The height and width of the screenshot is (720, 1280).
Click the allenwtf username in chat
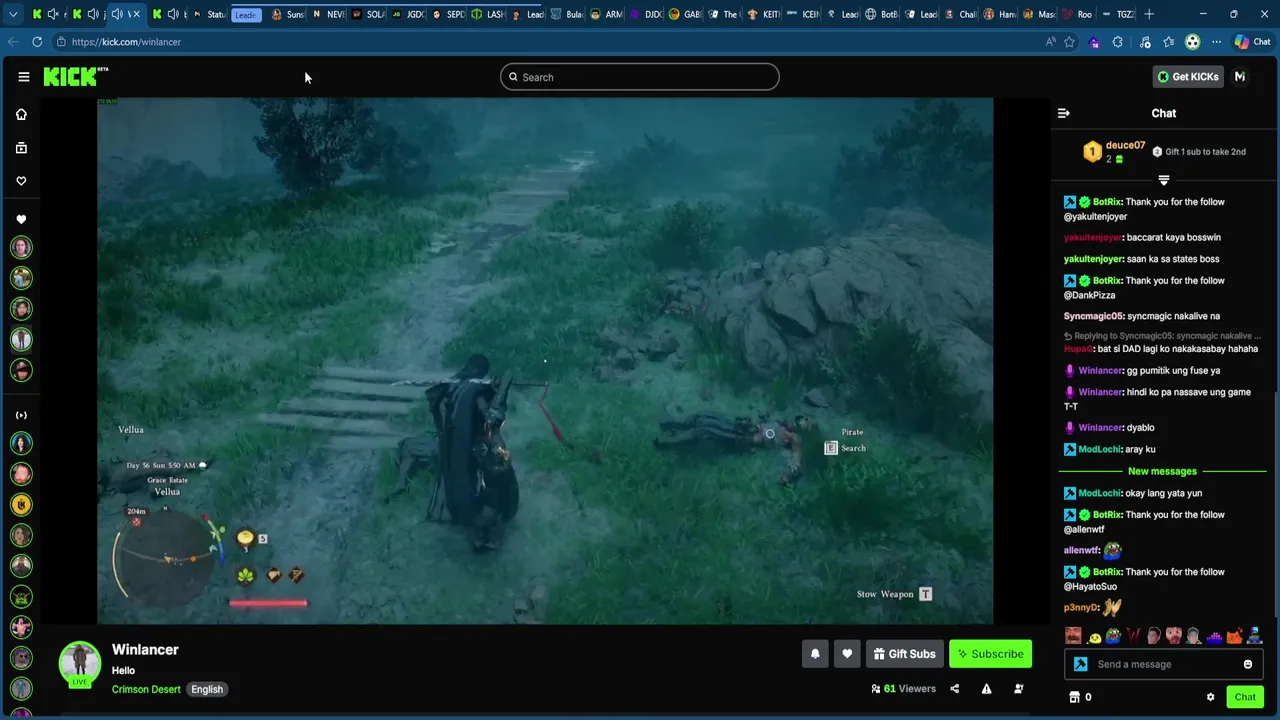coord(1081,551)
